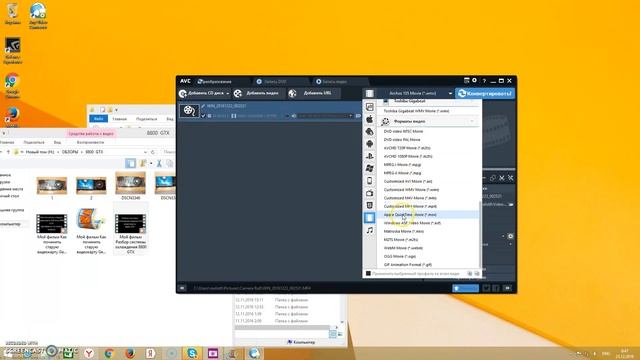Open the audio formats music-note category

coord(369,230)
